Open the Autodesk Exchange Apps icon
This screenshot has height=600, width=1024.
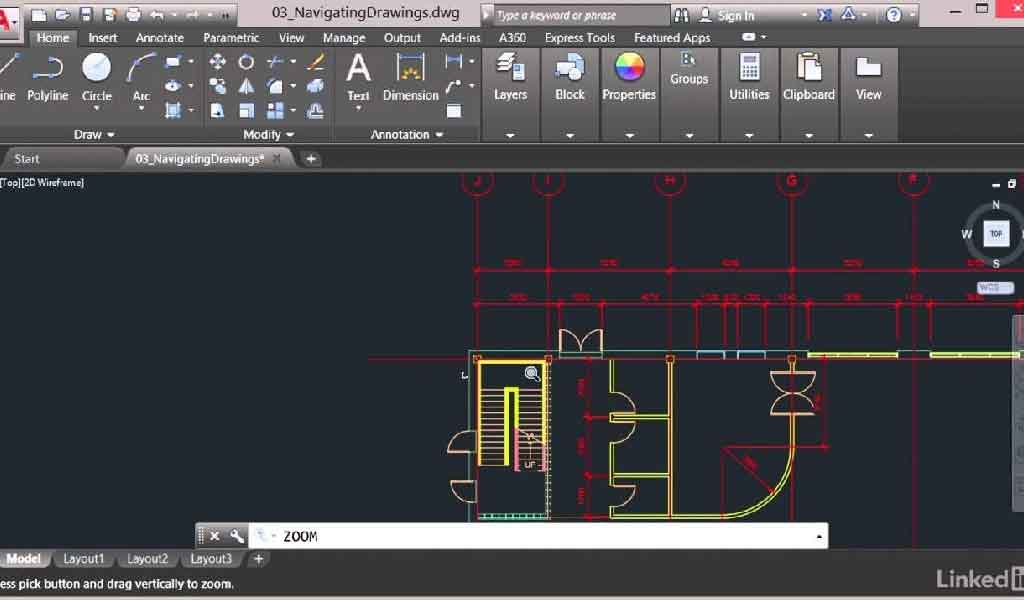(x=825, y=14)
